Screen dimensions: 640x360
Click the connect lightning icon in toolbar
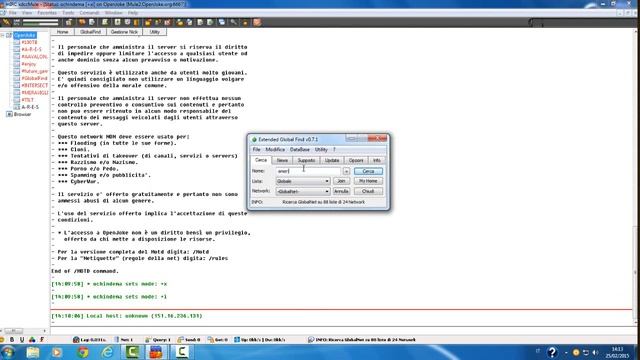(6, 22)
